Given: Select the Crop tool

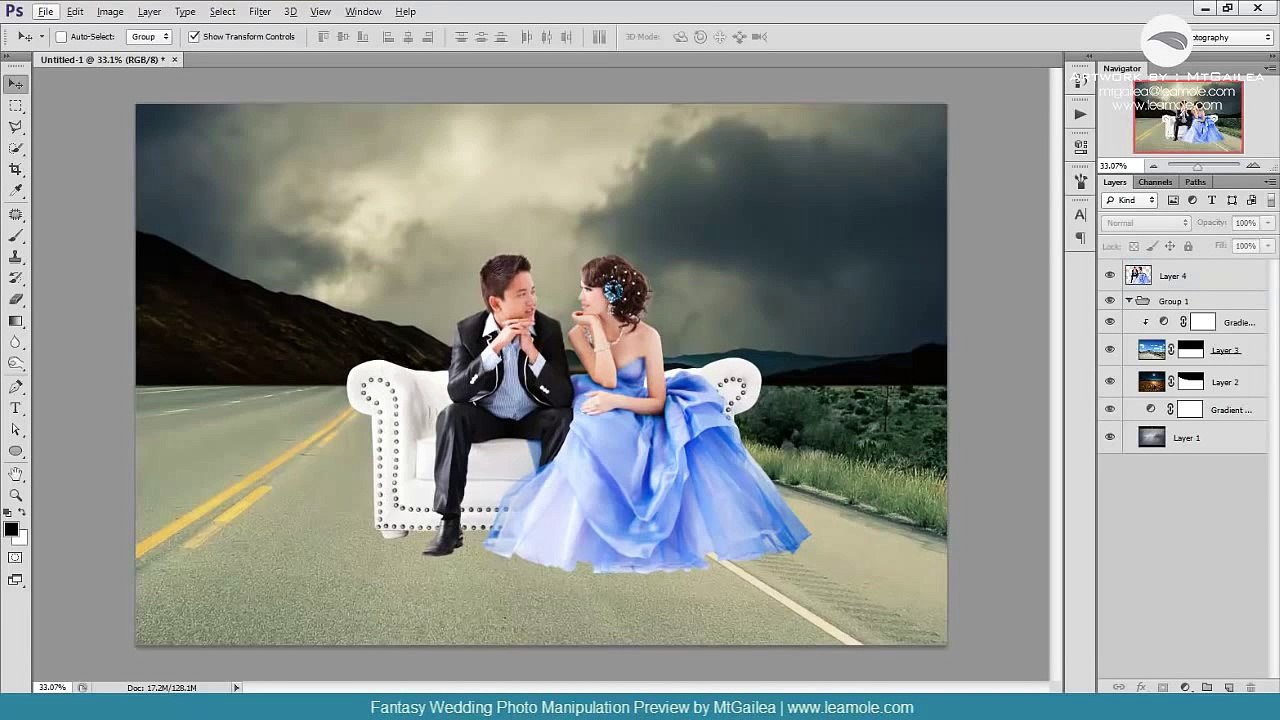Looking at the screenshot, I should pos(16,169).
